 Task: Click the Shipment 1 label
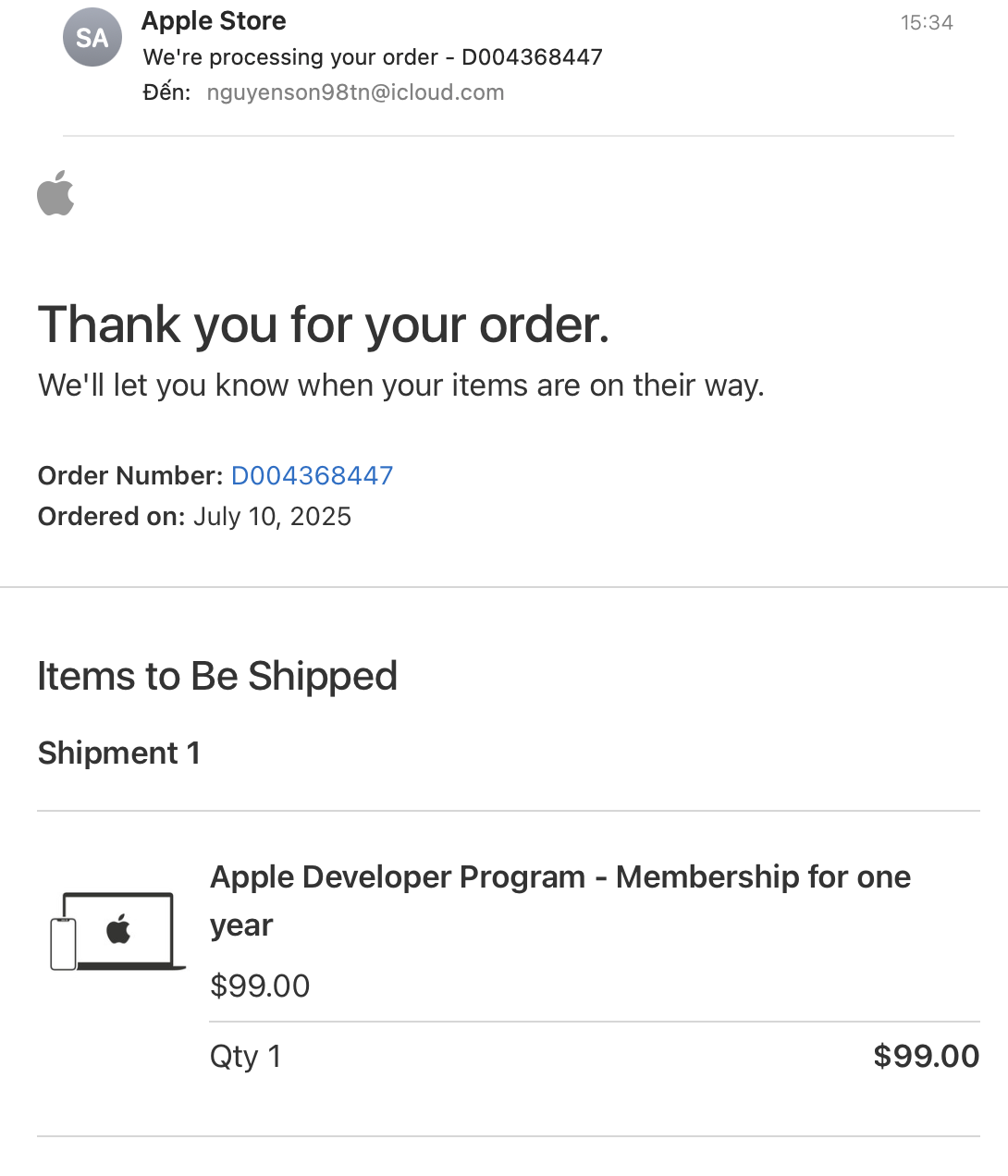tap(119, 753)
